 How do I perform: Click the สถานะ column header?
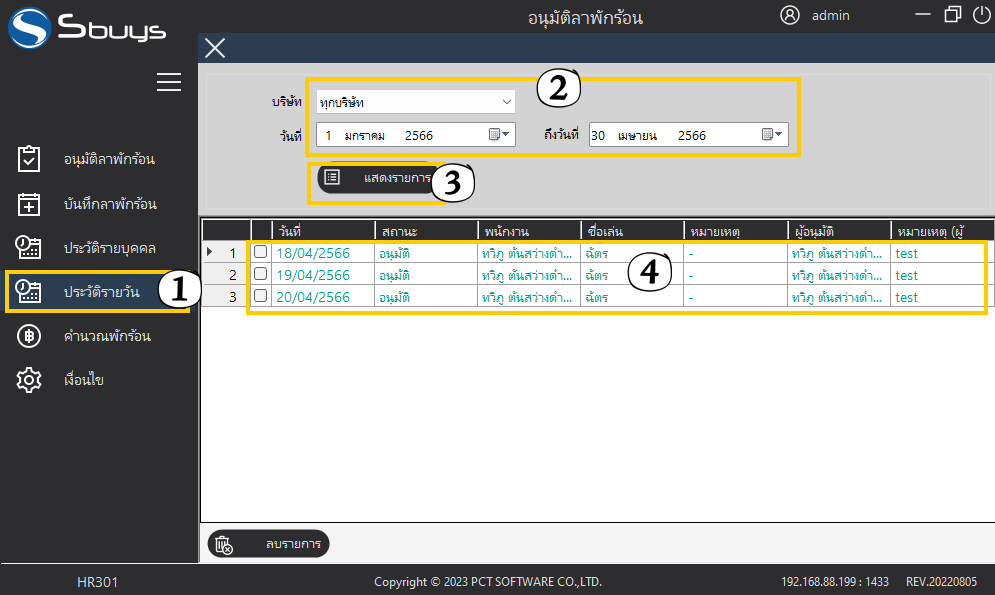(x=423, y=231)
